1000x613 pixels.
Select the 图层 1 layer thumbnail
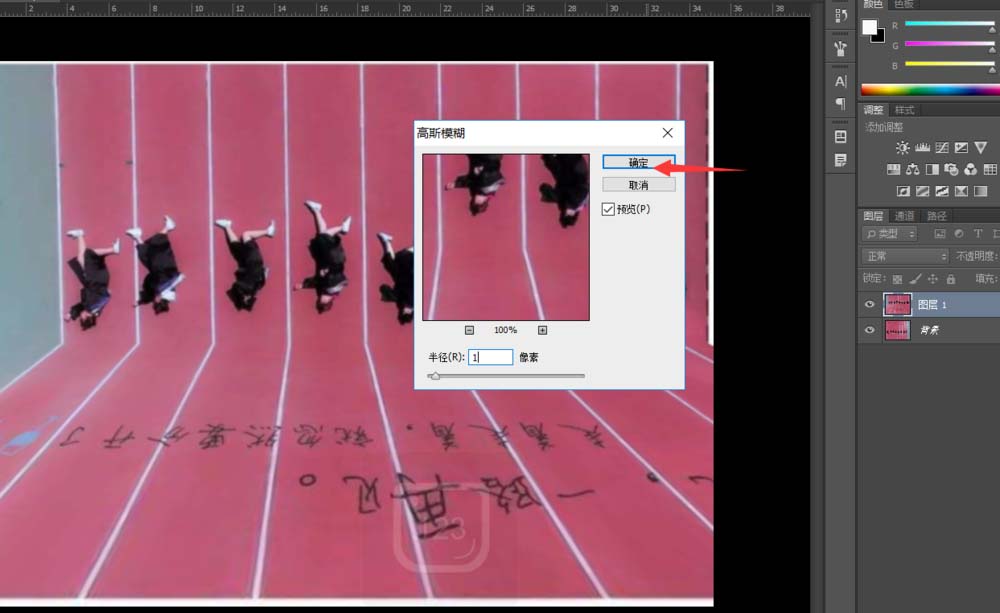pos(897,304)
